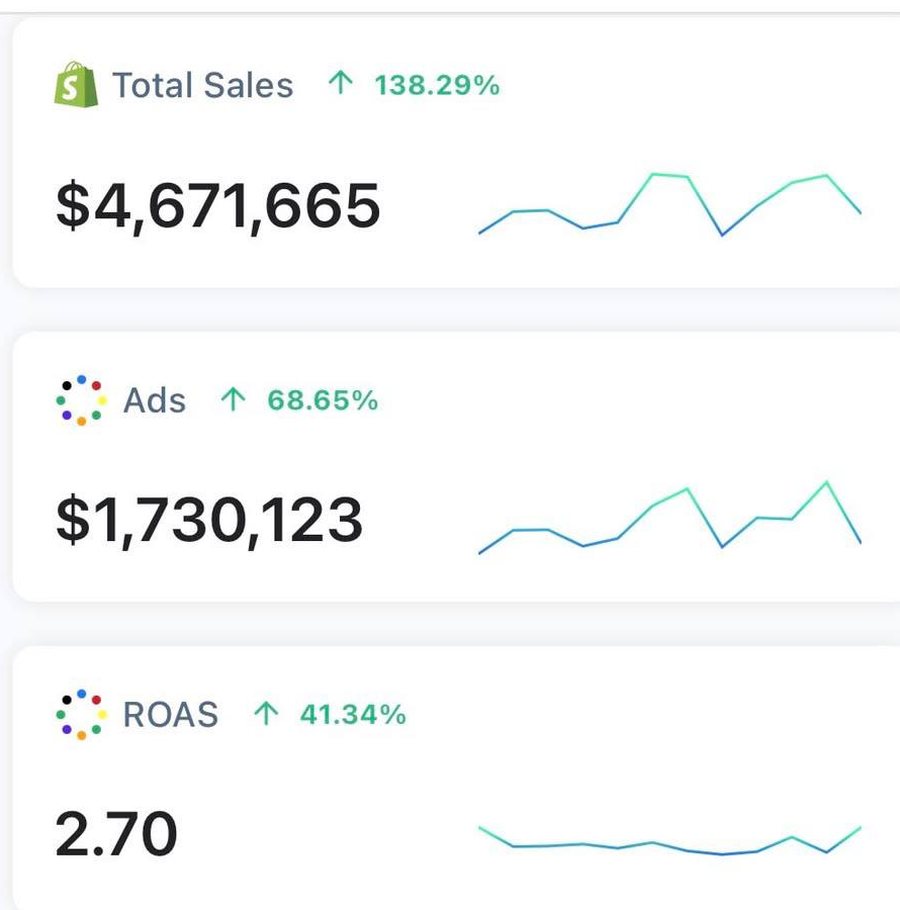
Task: Click the 41.34% change percentage
Action: click(353, 714)
